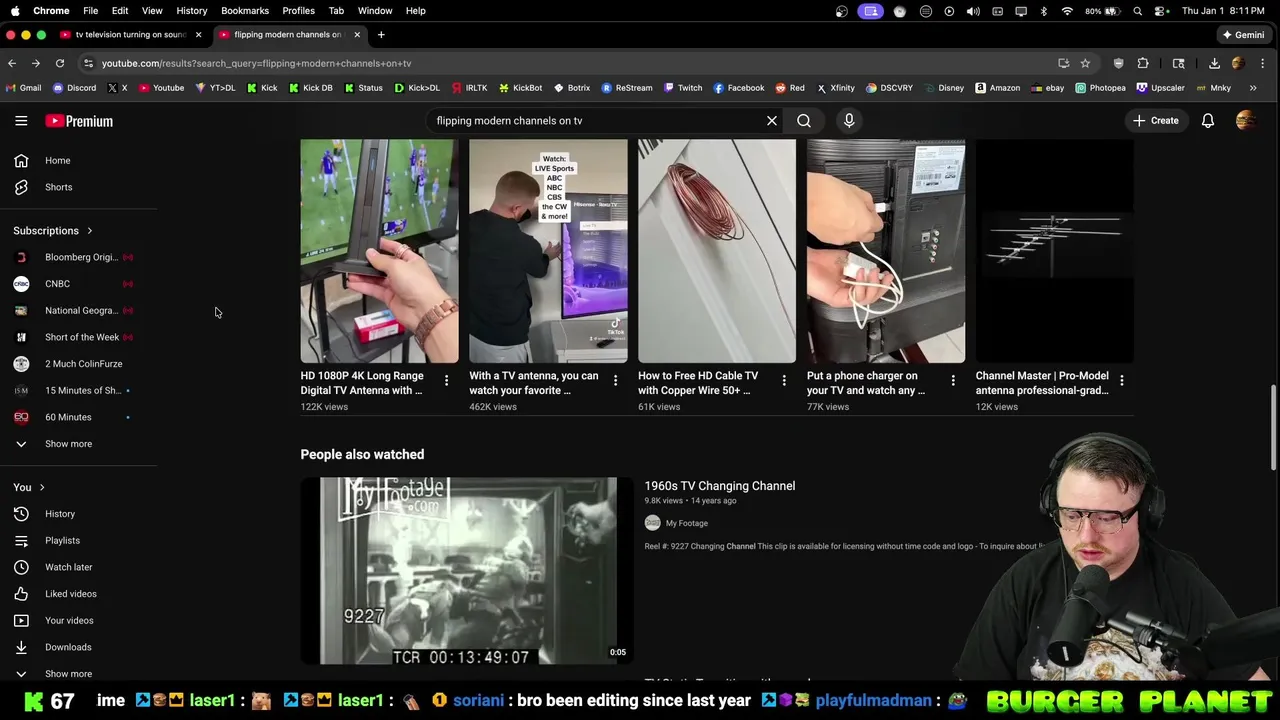Open the Chrome File menu
This screenshot has width=1280, height=720.
pyautogui.click(x=90, y=10)
